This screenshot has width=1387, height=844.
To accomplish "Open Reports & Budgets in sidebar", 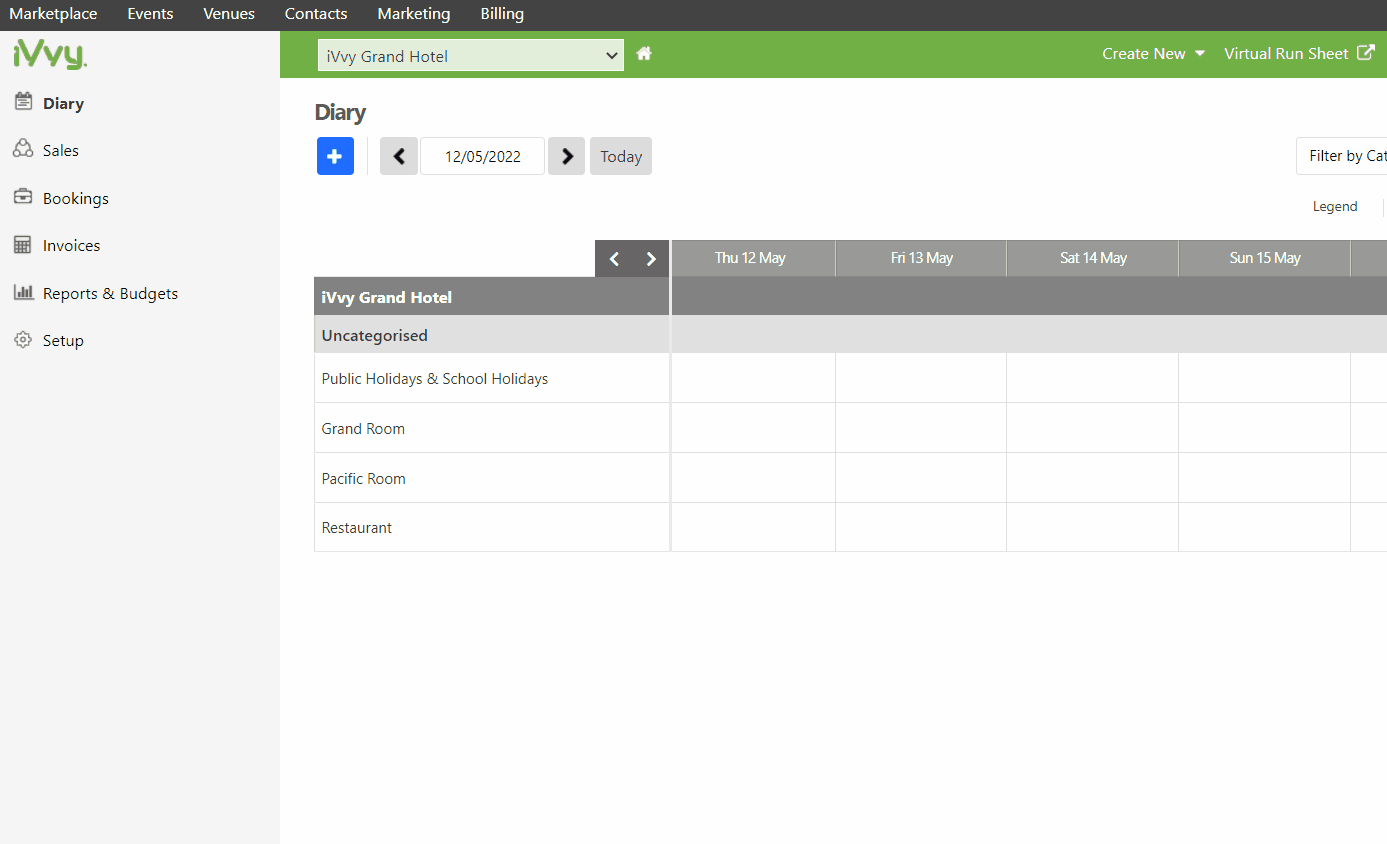I will click(111, 293).
